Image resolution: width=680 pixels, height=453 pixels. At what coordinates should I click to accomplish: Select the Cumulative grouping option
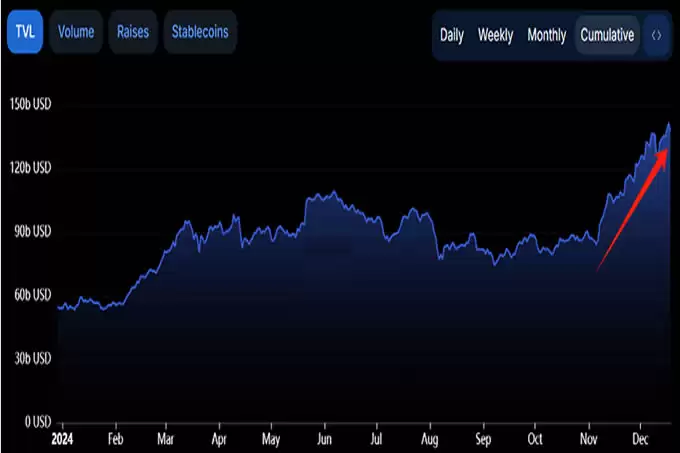(607, 35)
